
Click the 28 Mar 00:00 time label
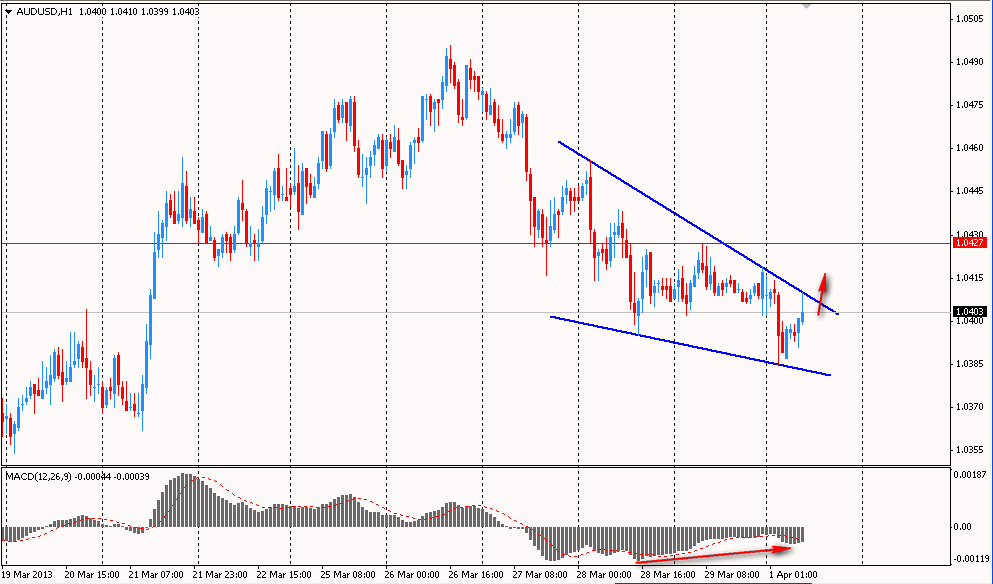(x=605, y=574)
